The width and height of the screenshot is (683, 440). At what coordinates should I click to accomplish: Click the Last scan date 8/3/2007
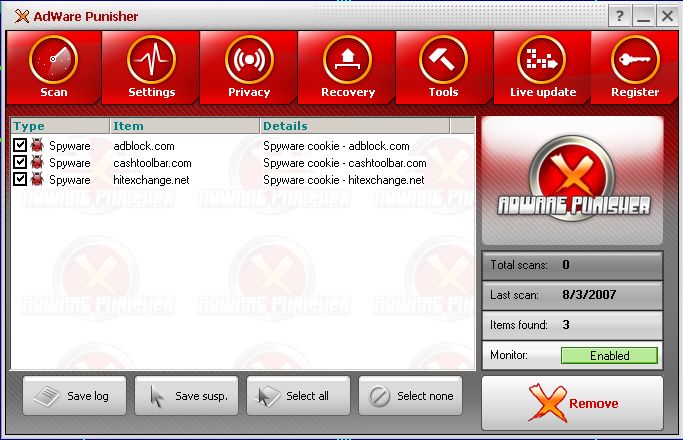589,295
